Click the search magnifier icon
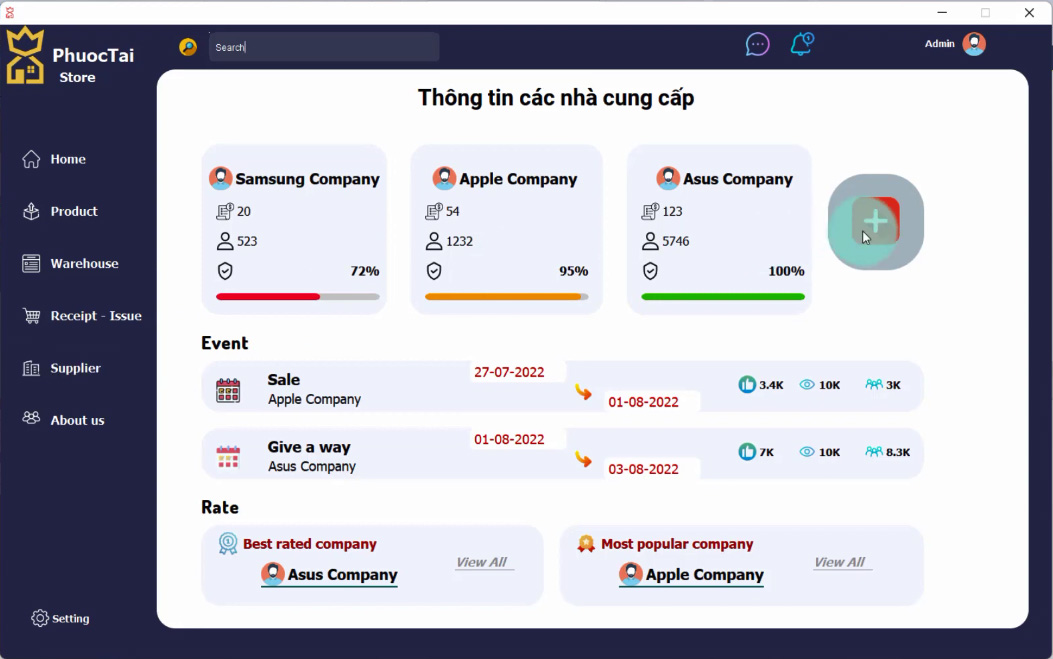 (x=188, y=47)
